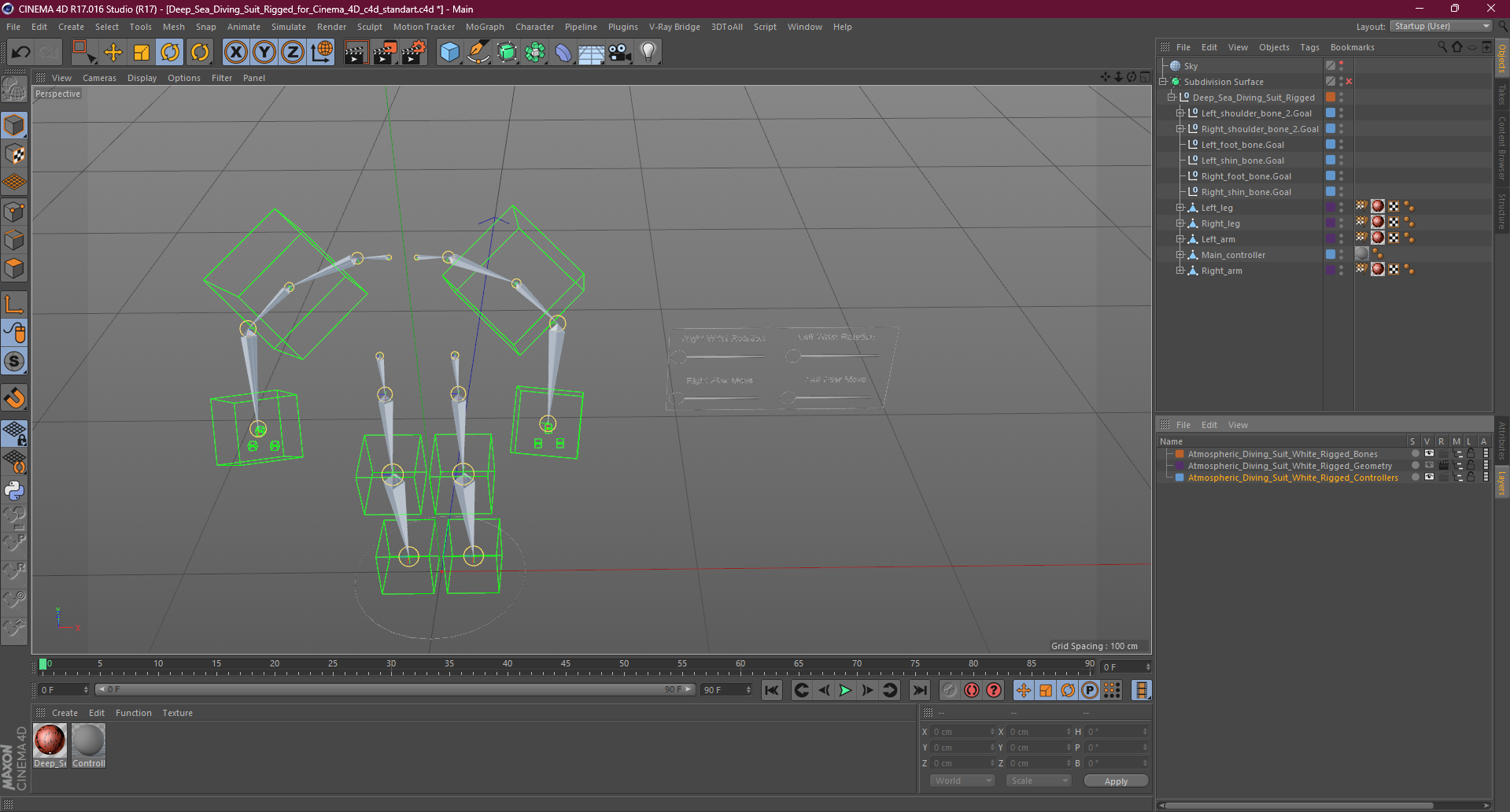The image size is (1510, 812).
Task: Open the Simulate menu
Action: [x=289, y=27]
